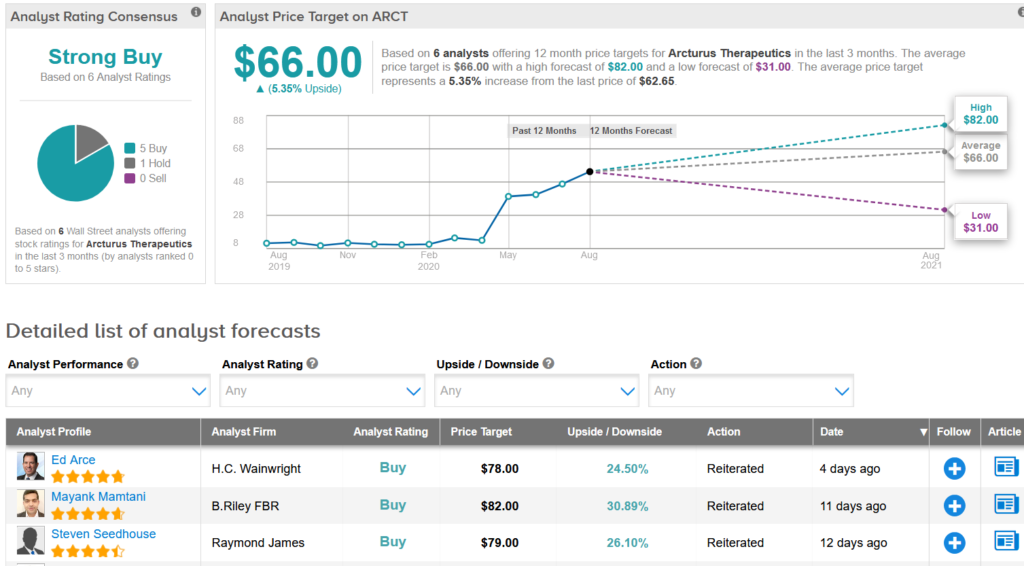Click gray 1 Hold legend swatch
This screenshot has width=1024, height=566.
[130, 163]
